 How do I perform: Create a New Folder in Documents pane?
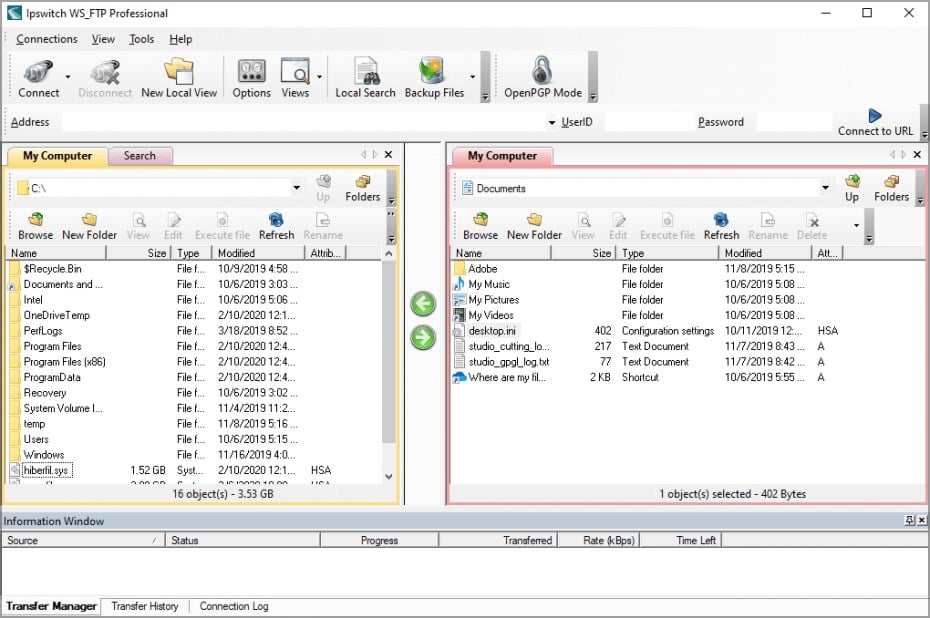pos(534,227)
